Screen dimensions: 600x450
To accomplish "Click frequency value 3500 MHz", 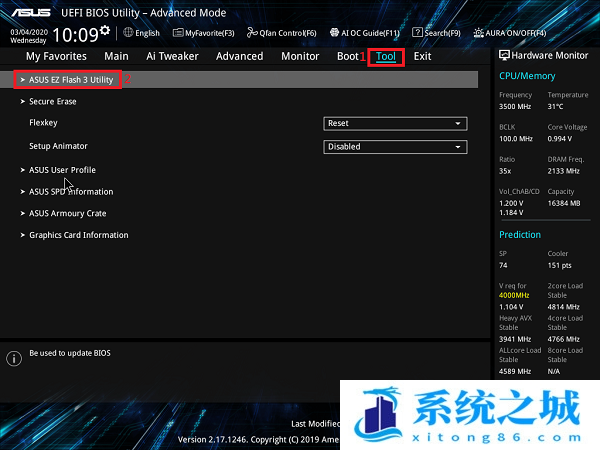I will click(x=515, y=106).
